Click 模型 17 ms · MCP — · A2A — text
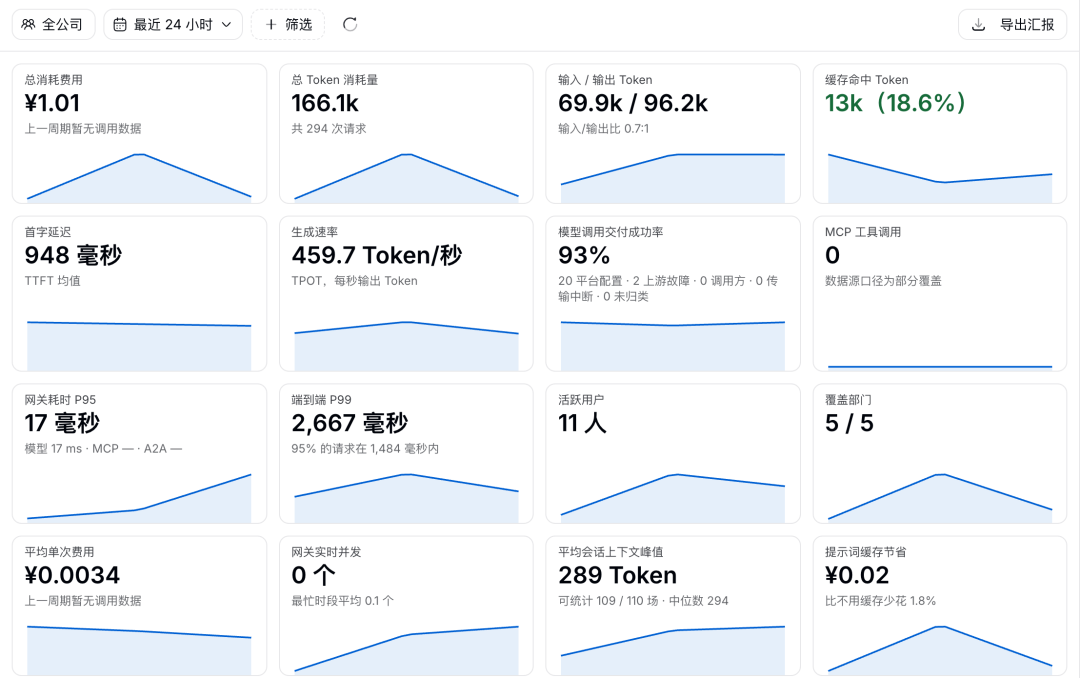Image resolution: width=1080 pixels, height=678 pixels. [103, 449]
